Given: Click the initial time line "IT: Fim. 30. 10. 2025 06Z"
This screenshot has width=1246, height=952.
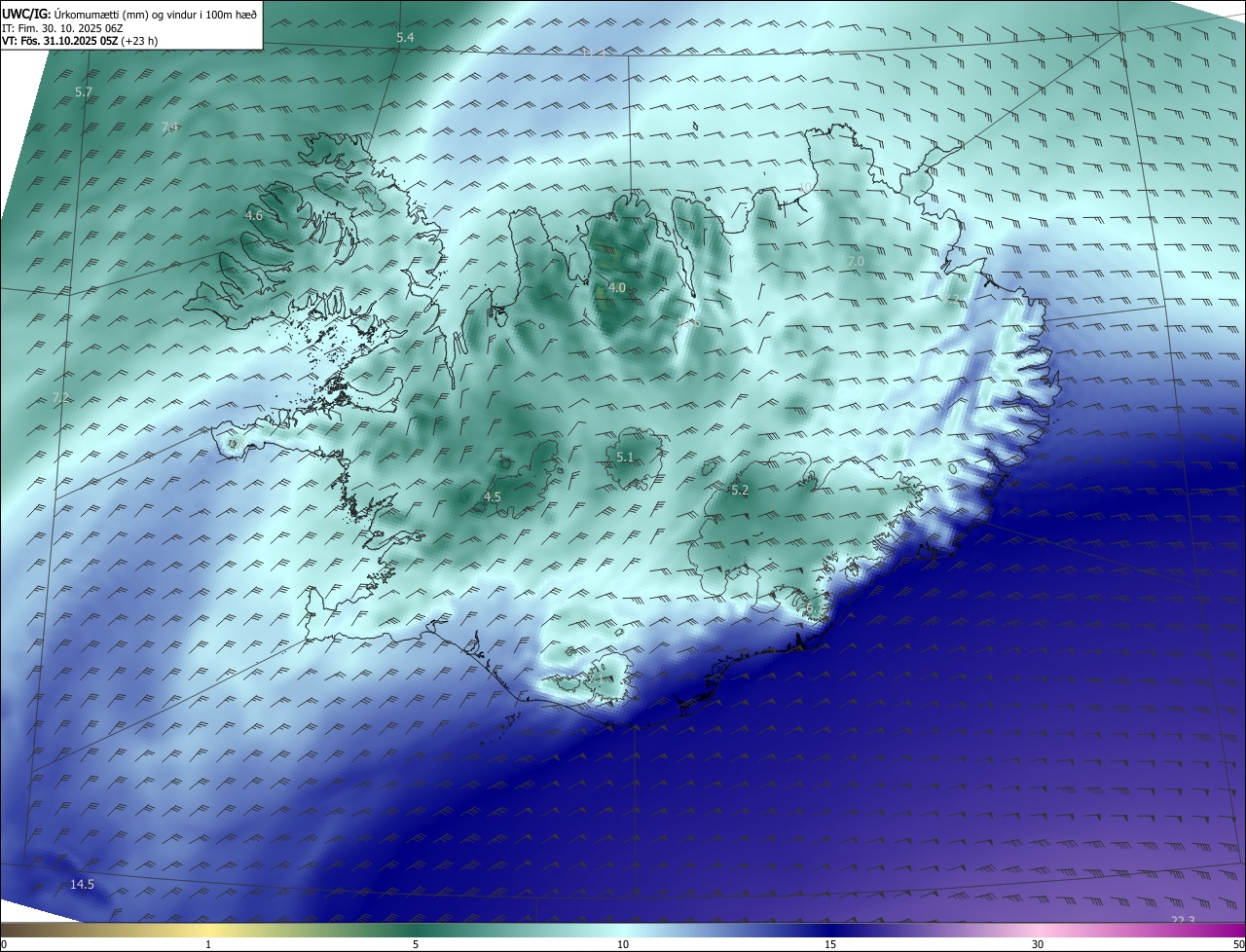Looking at the screenshot, I should click(x=61, y=28).
